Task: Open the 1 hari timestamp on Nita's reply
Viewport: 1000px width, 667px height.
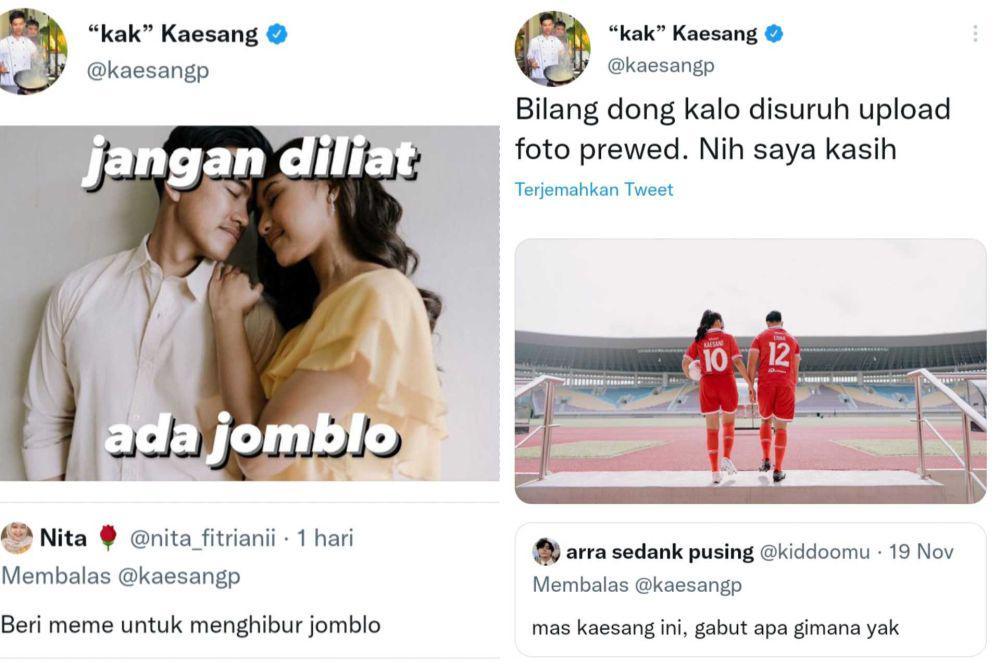Action: pos(325,538)
